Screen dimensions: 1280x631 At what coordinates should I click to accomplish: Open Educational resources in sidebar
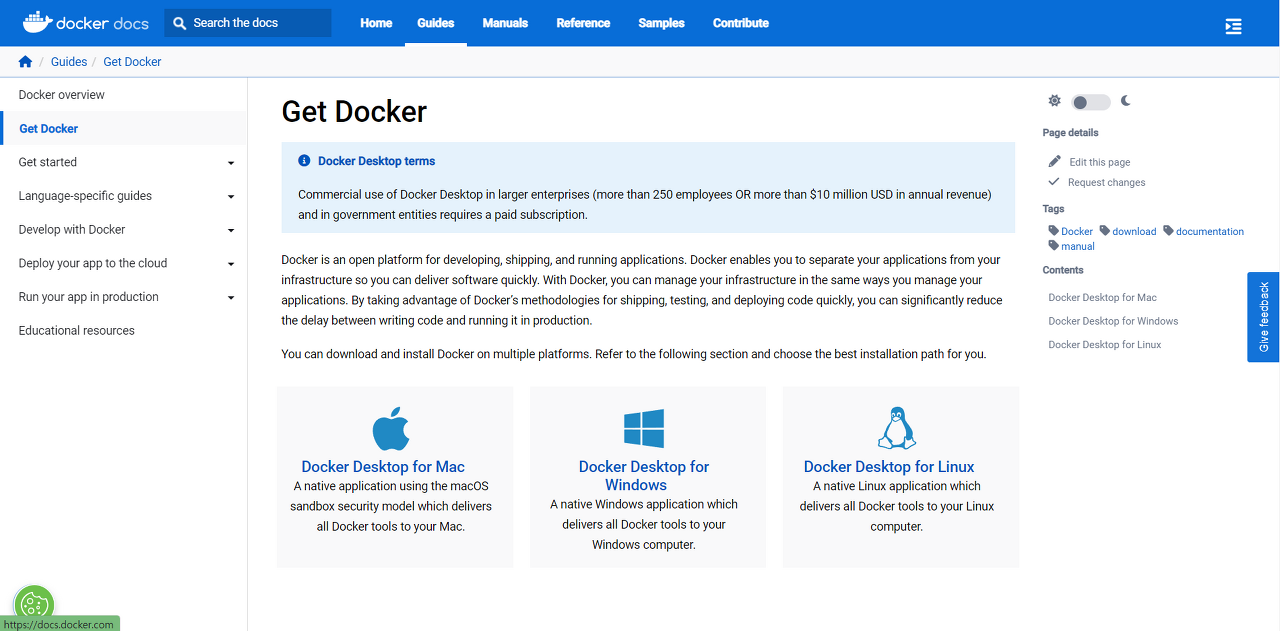76,331
